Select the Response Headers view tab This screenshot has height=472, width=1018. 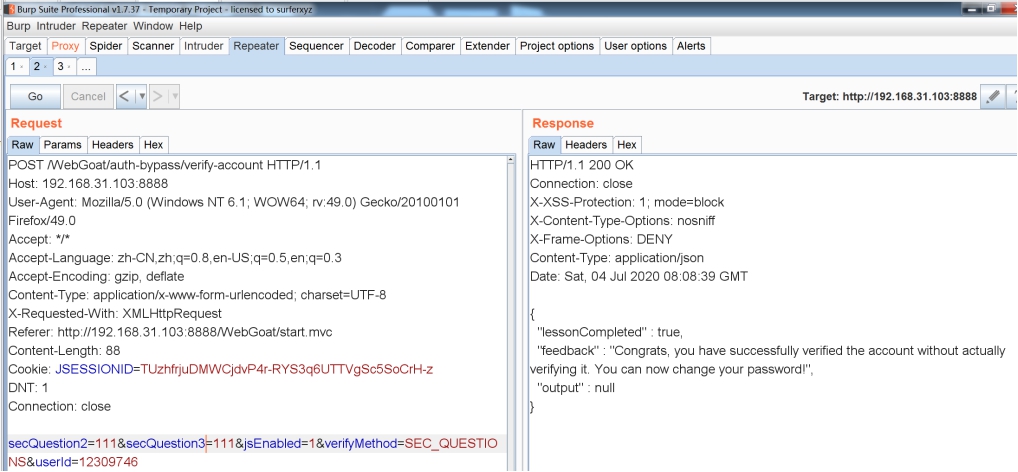click(586, 145)
